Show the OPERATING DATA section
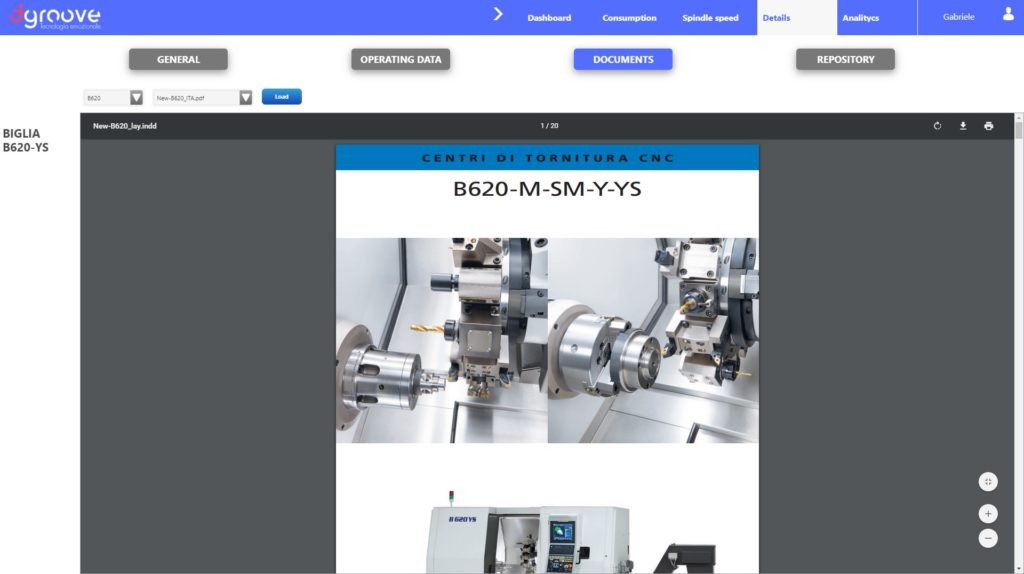The width and height of the screenshot is (1024, 574). point(400,60)
